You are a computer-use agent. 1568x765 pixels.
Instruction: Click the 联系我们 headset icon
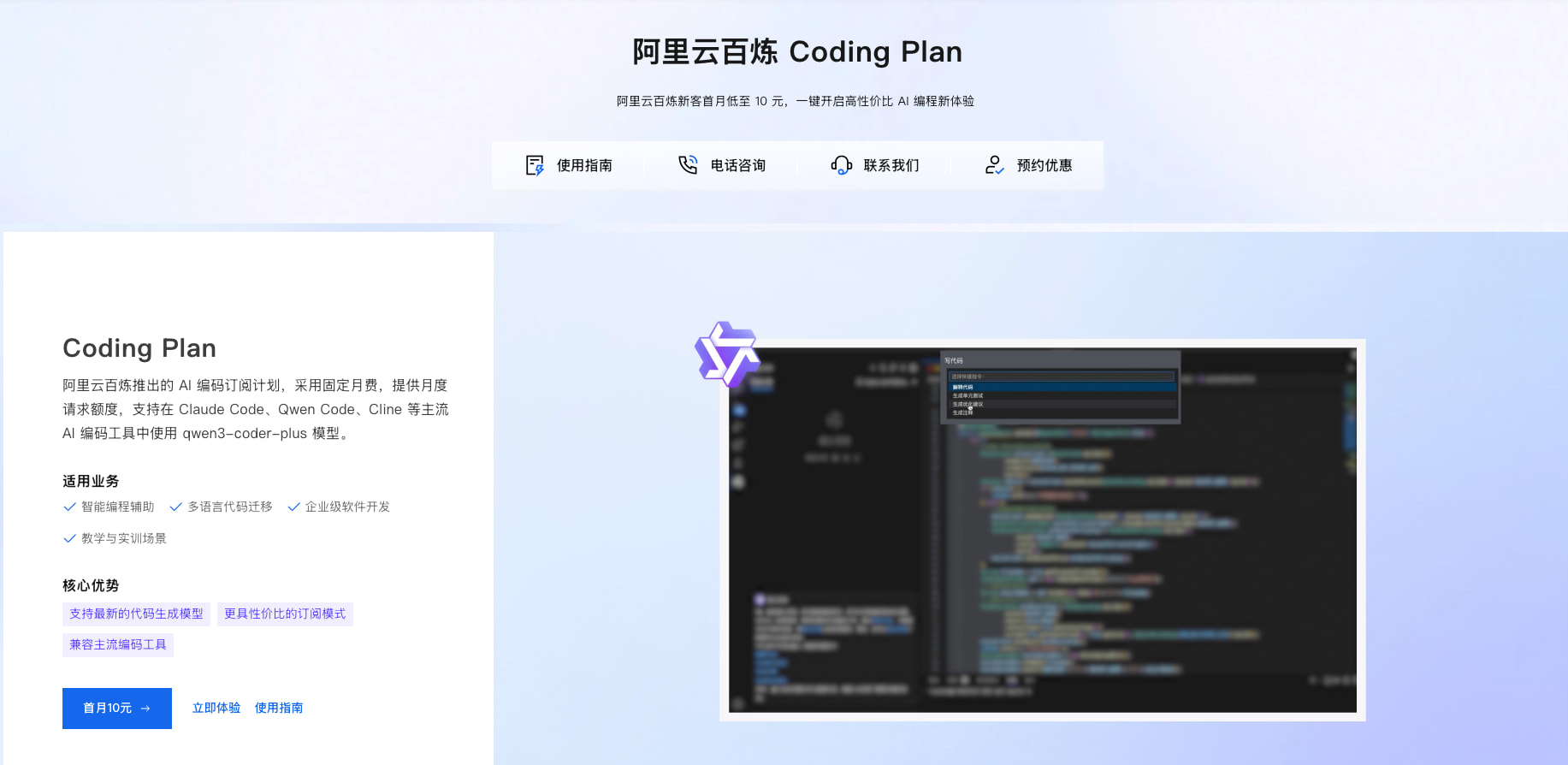click(841, 165)
